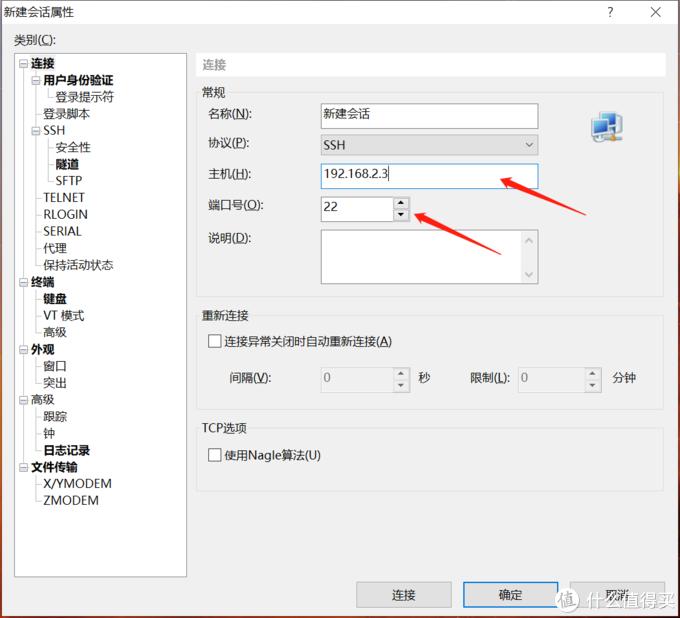Click the help question mark button
Screen dimensions: 680x618
[610, 12]
